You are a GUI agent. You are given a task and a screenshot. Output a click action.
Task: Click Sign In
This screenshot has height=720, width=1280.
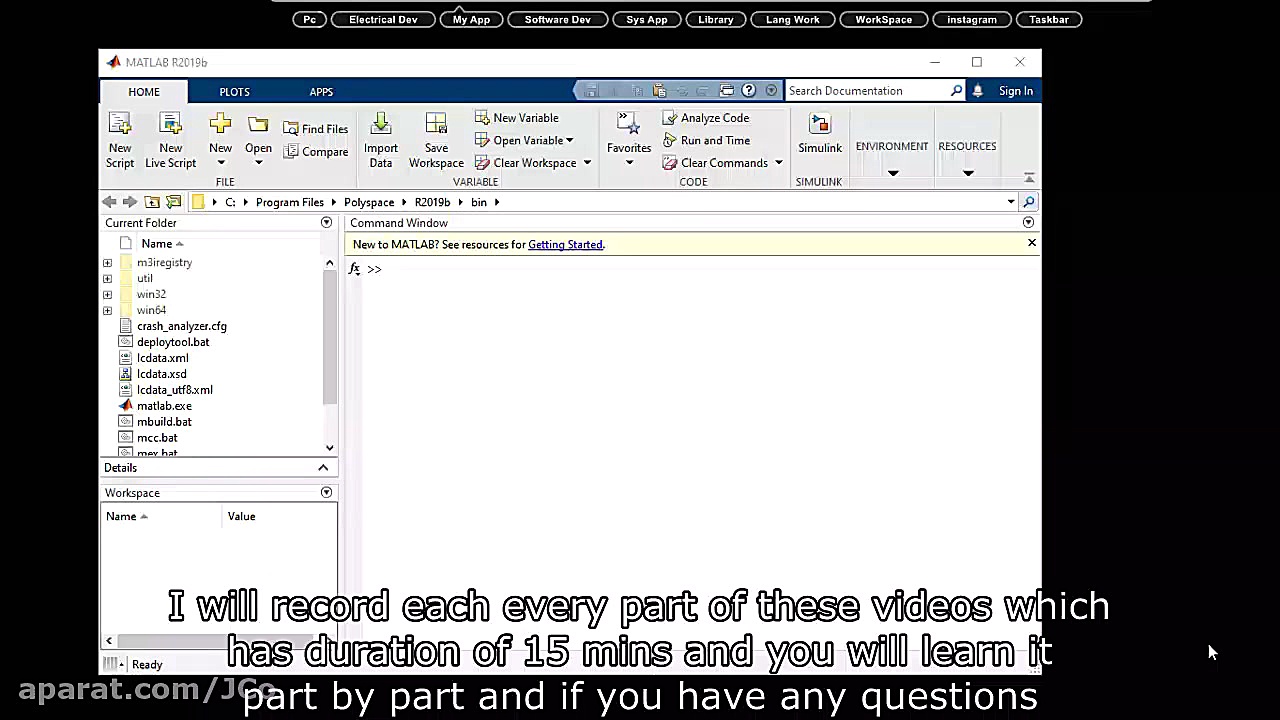pos(1015,91)
